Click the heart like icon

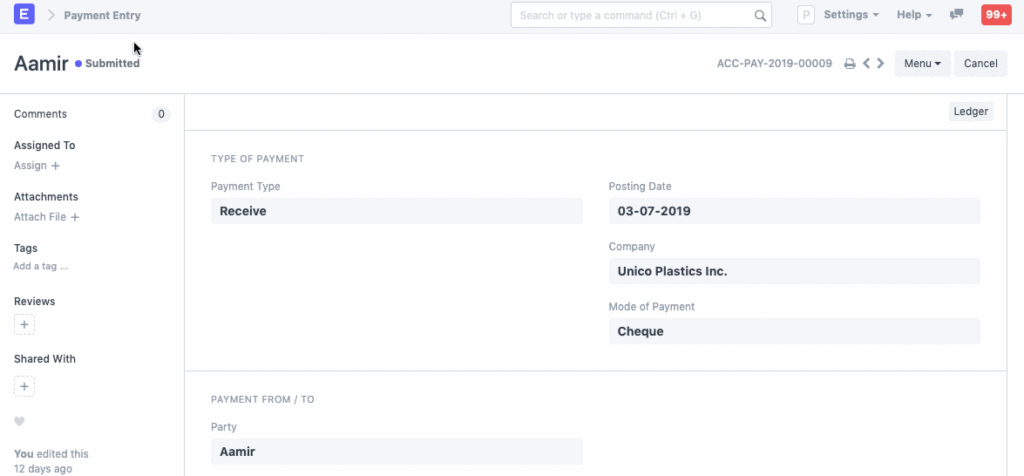click(19, 422)
